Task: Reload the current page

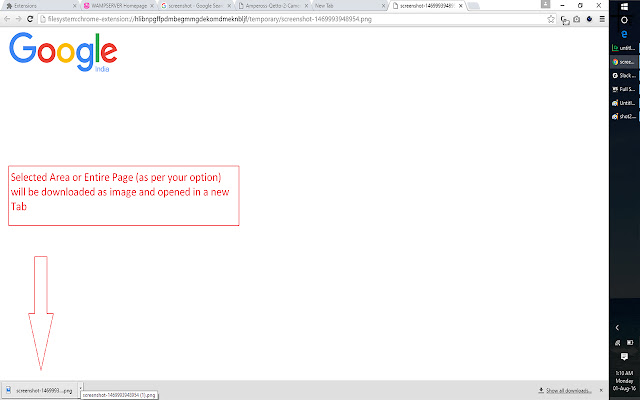Action: point(30,19)
